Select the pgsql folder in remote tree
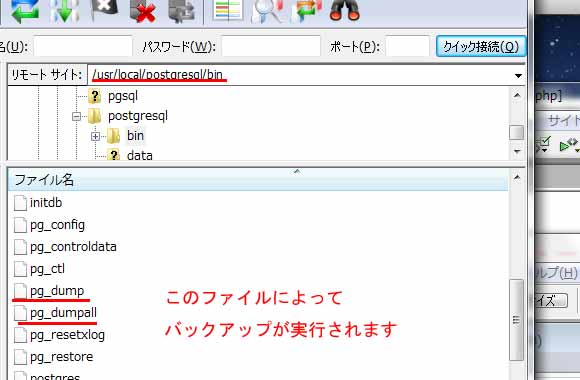 122,96
